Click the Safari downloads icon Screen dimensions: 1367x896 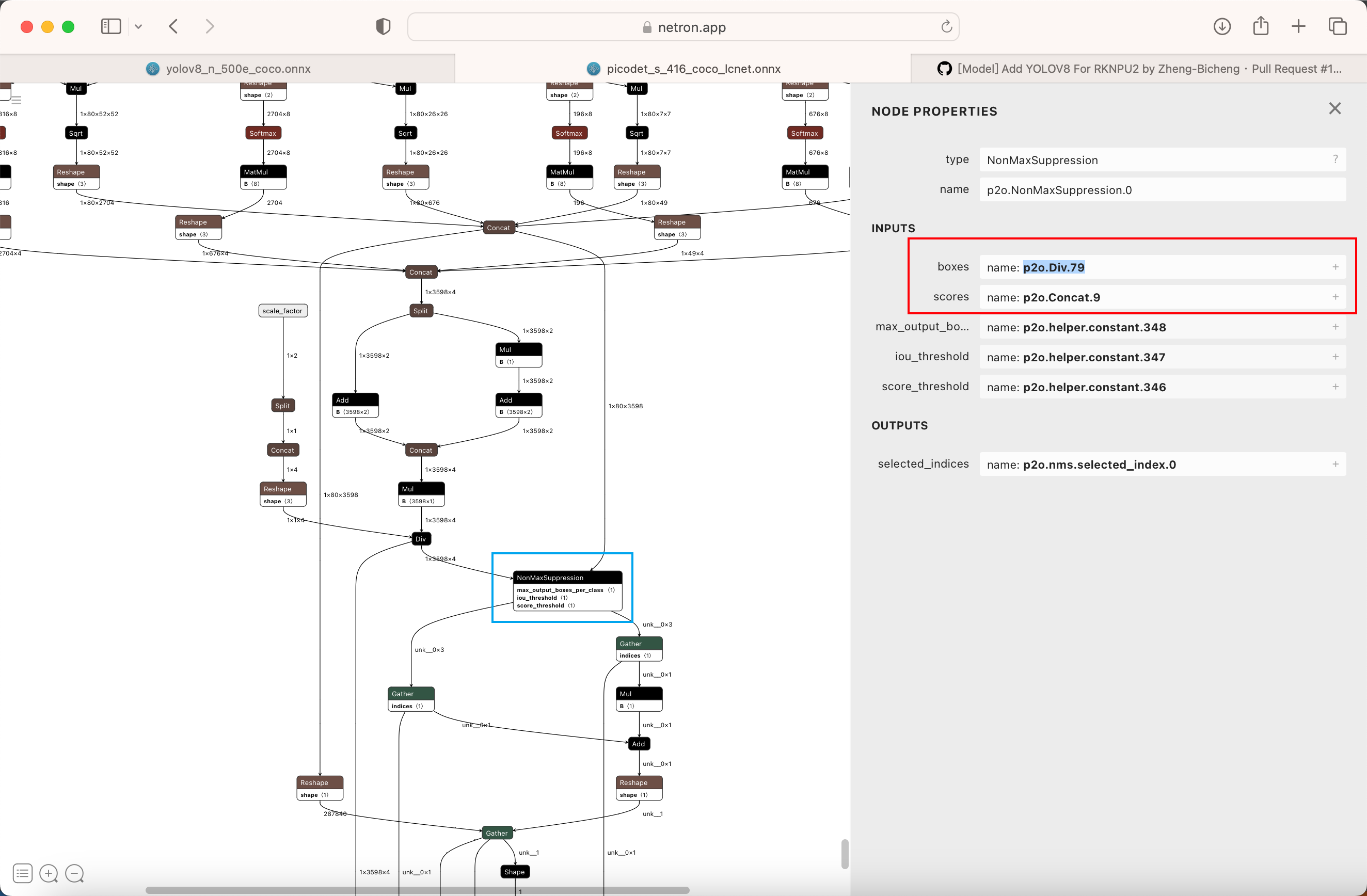coord(1222,26)
